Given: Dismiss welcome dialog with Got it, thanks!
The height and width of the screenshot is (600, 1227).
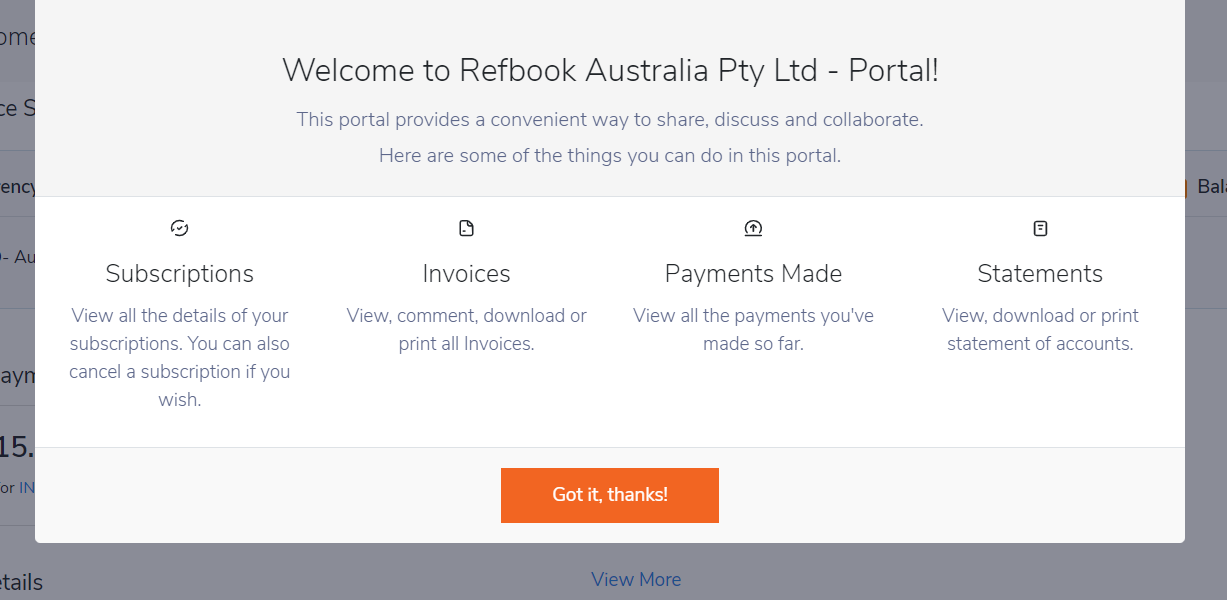Looking at the screenshot, I should [610, 495].
